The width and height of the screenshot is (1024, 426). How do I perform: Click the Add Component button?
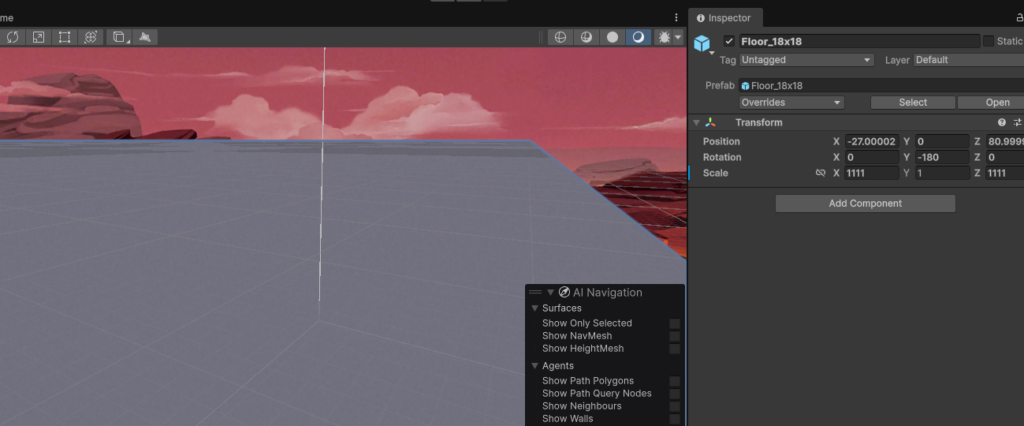click(x=865, y=203)
